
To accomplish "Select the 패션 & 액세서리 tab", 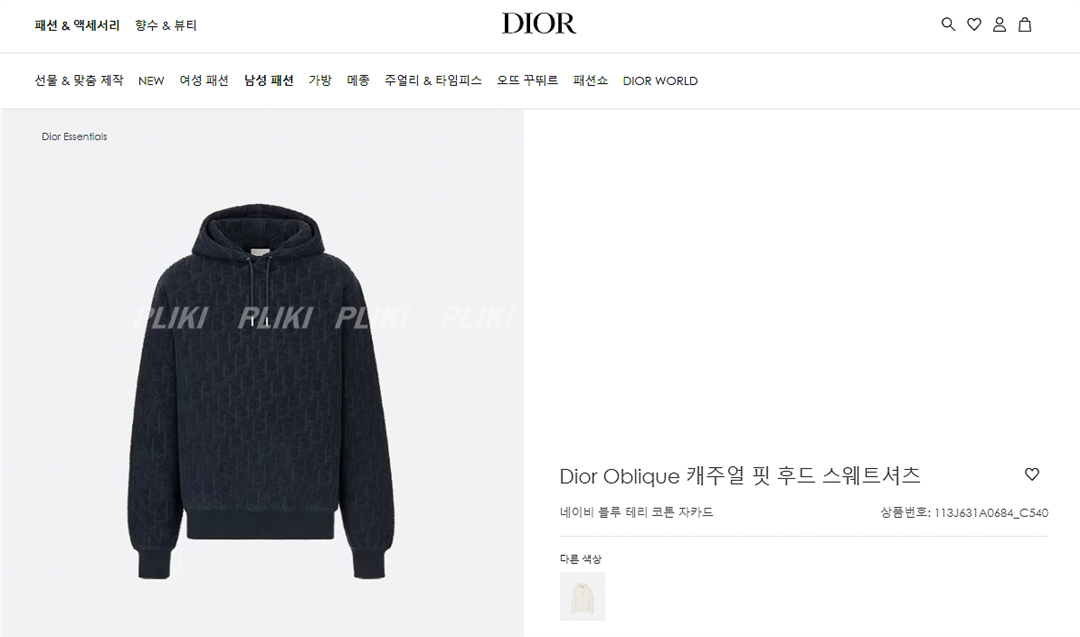I will tap(77, 25).
